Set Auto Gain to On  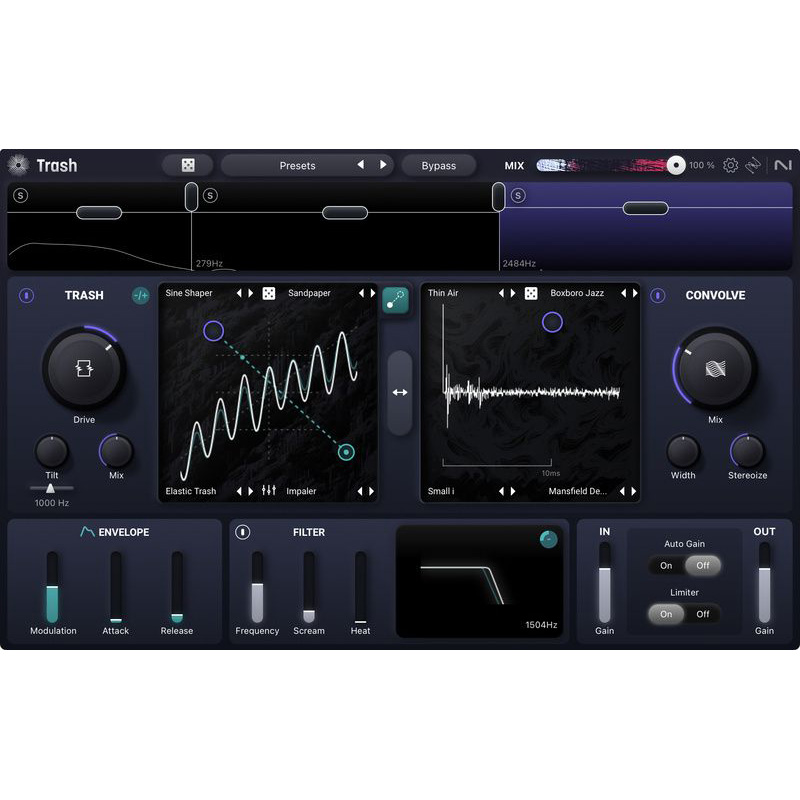point(666,565)
